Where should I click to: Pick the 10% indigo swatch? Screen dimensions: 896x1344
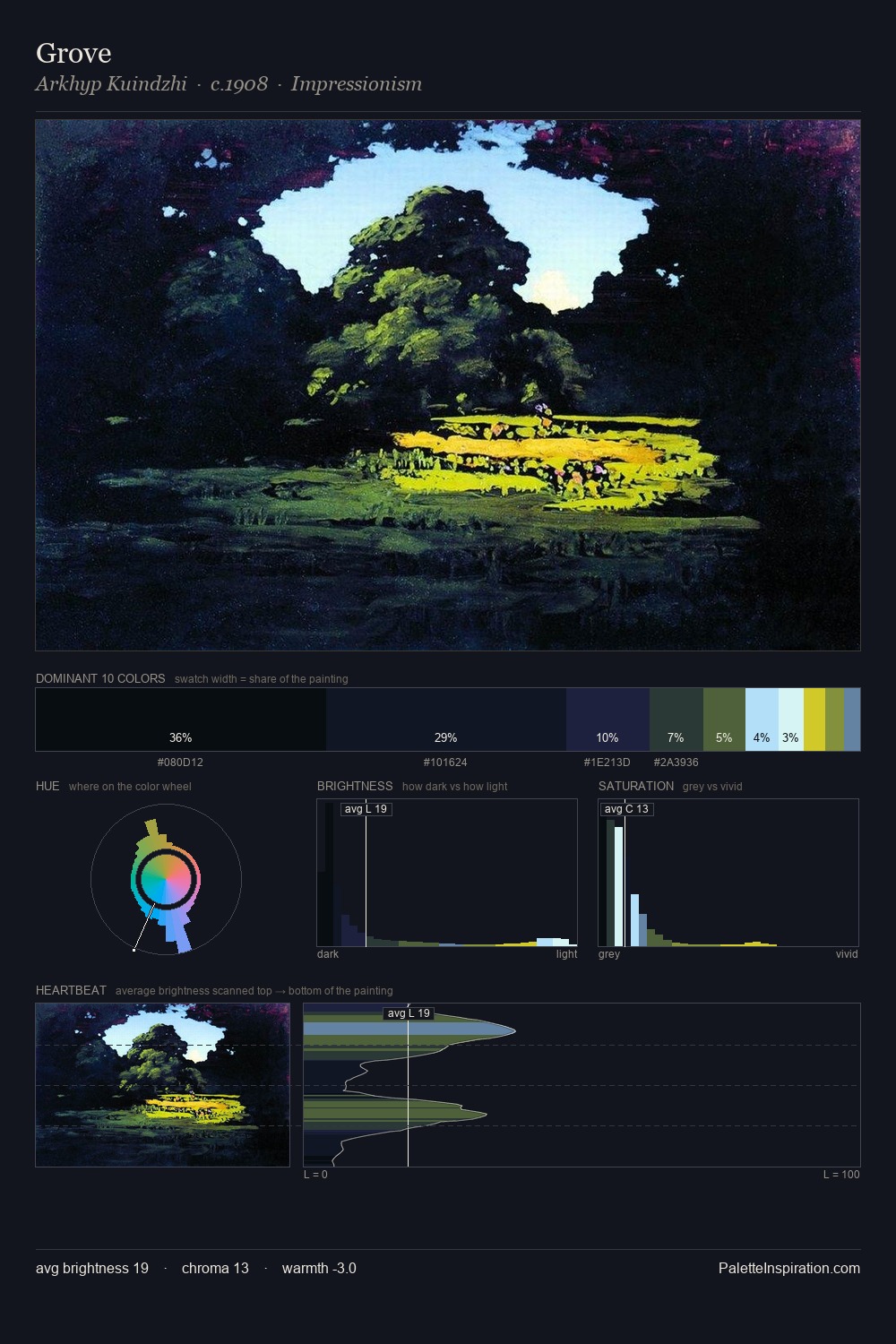[x=607, y=719]
